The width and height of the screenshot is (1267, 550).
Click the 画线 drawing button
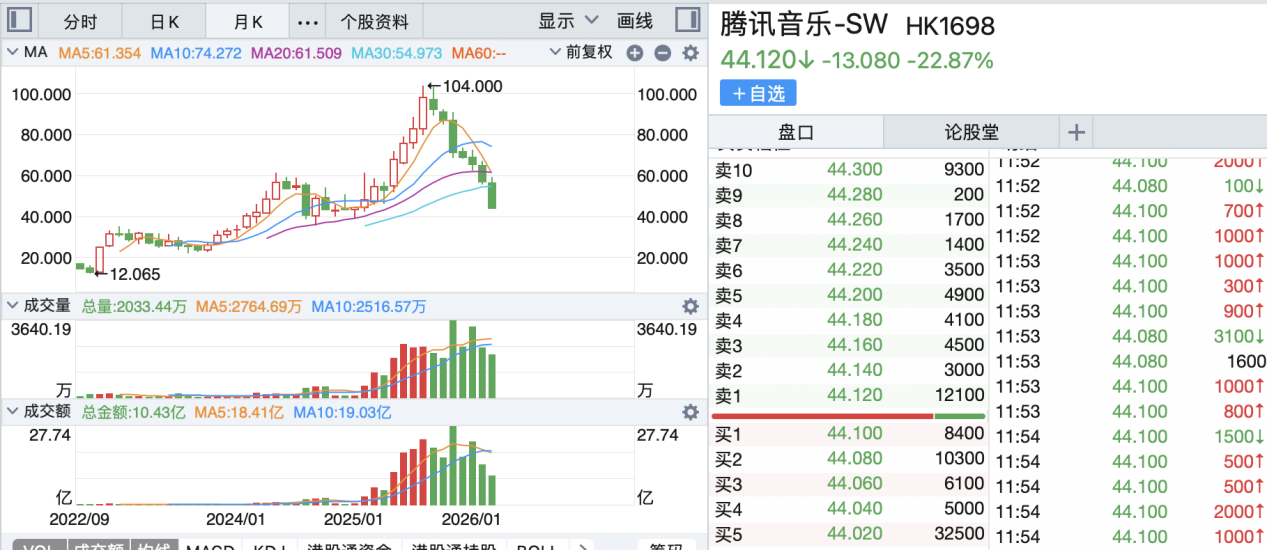click(635, 21)
